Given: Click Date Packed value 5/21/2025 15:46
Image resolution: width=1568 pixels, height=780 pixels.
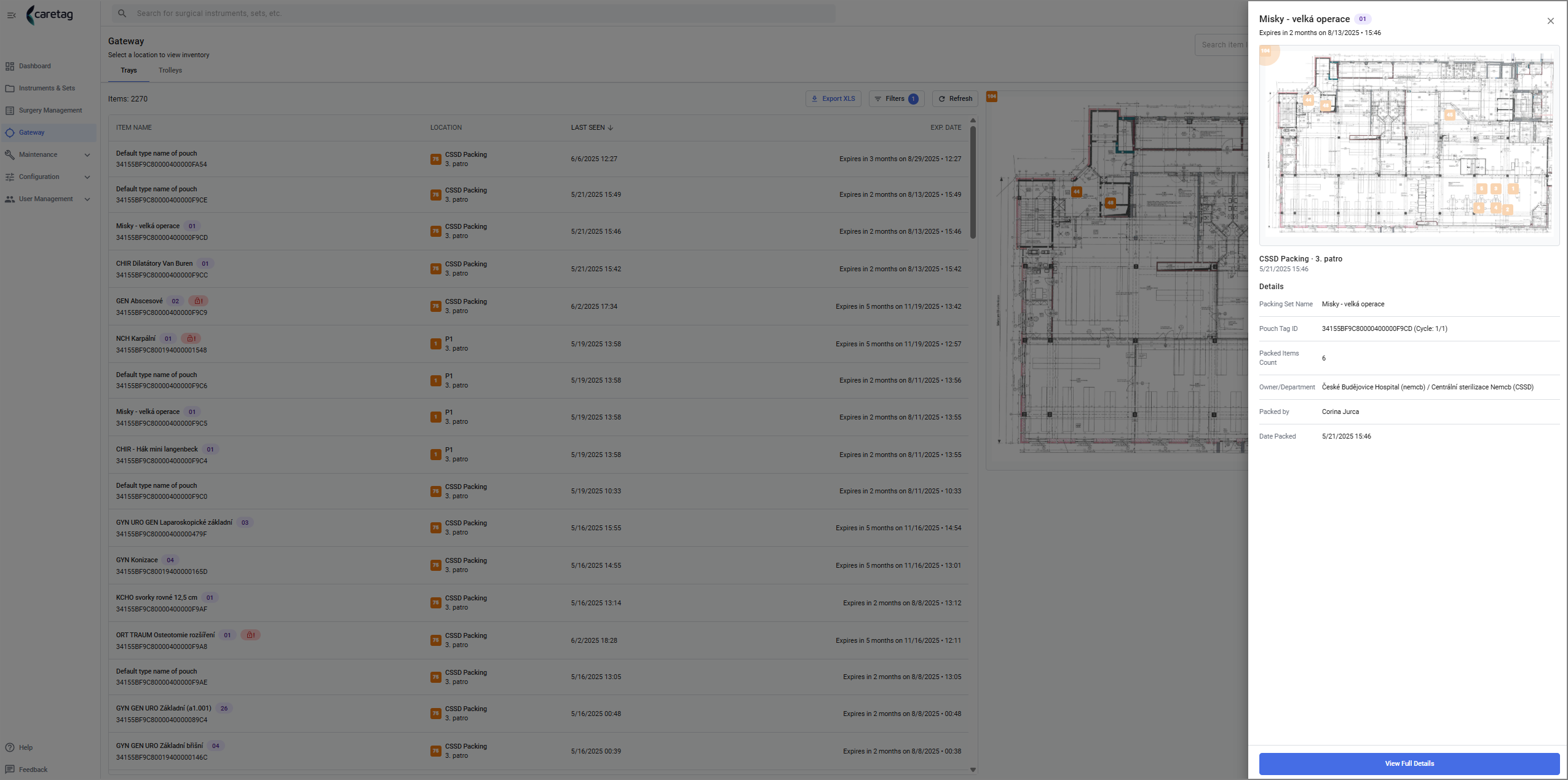Looking at the screenshot, I should [1346, 437].
